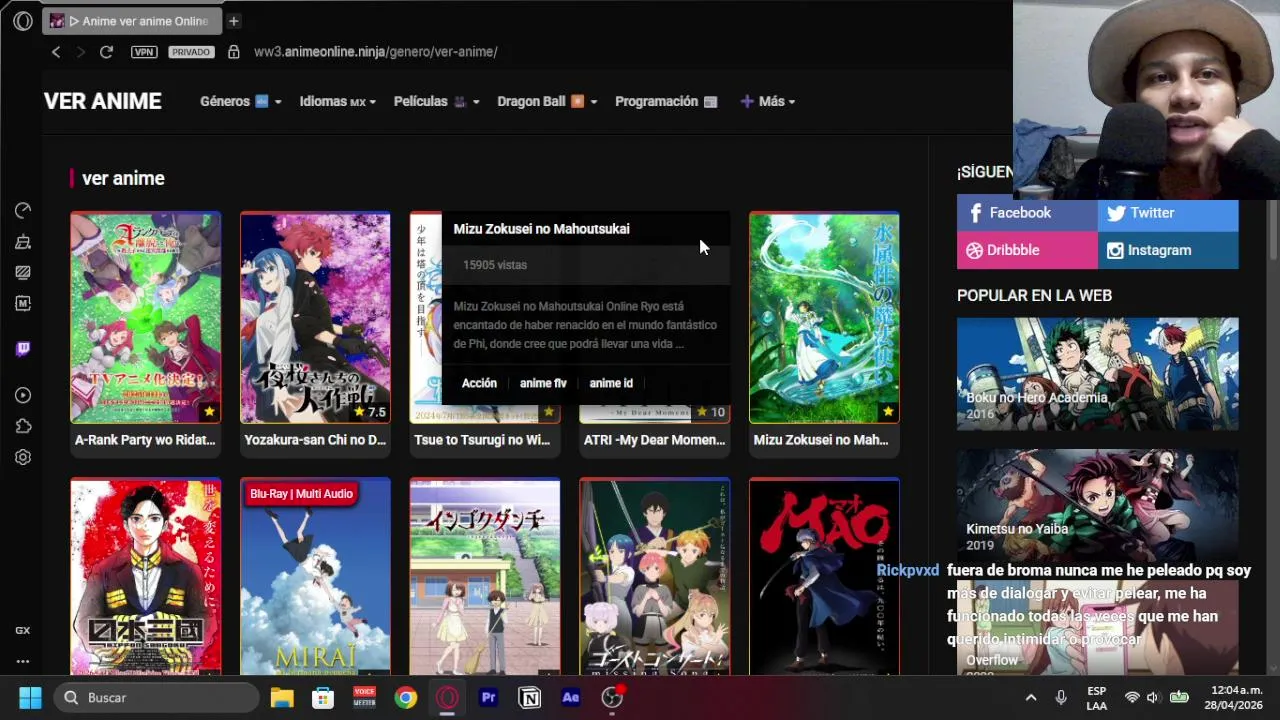
Task: Open Opera GX taskbar icon
Action: [447, 697]
